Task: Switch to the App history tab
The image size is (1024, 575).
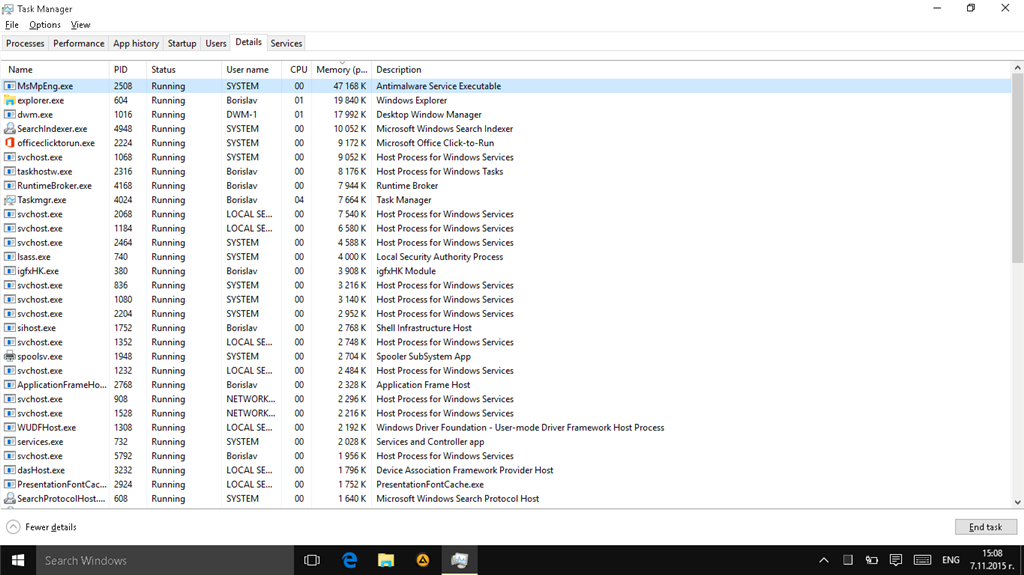Action: [x=136, y=43]
